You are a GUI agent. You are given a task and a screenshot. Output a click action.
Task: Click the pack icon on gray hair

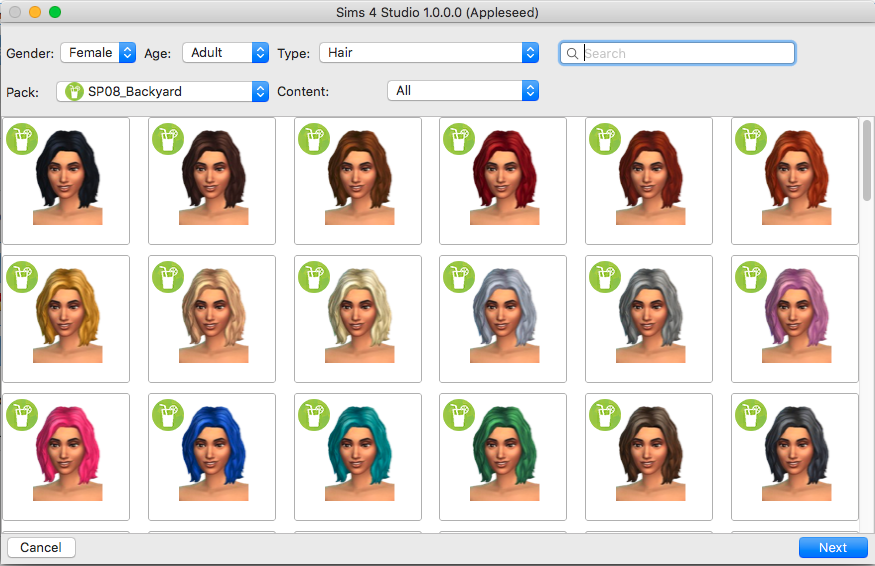[605, 277]
